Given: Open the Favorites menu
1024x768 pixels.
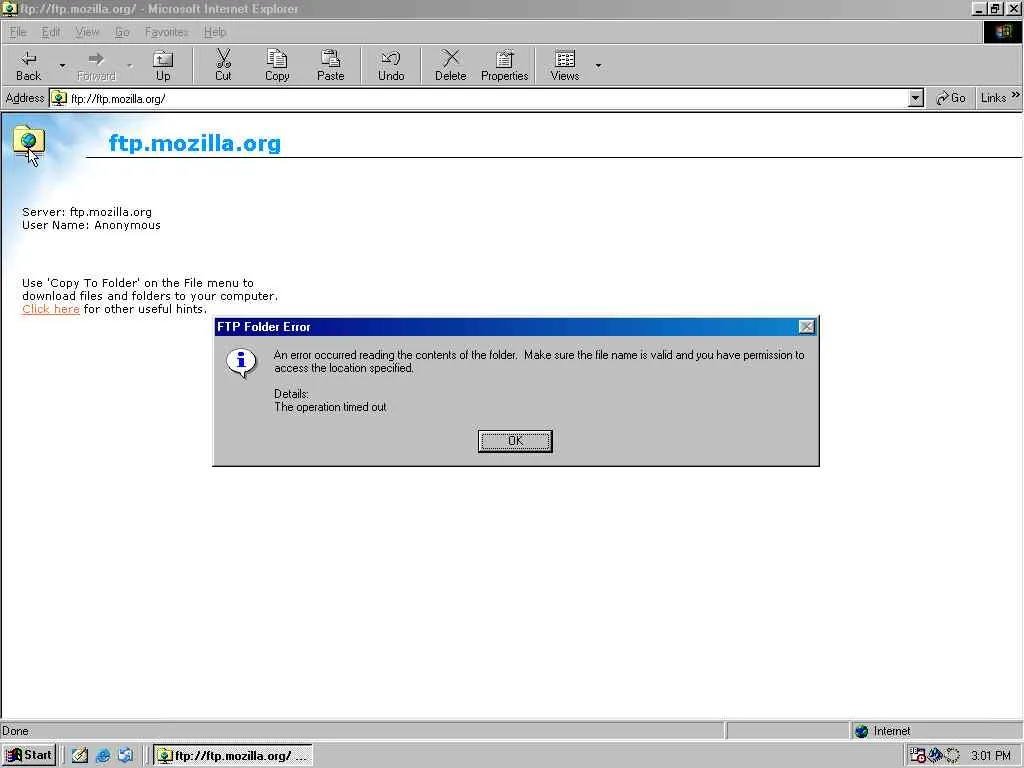Looking at the screenshot, I should pyautogui.click(x=167, y=32).
